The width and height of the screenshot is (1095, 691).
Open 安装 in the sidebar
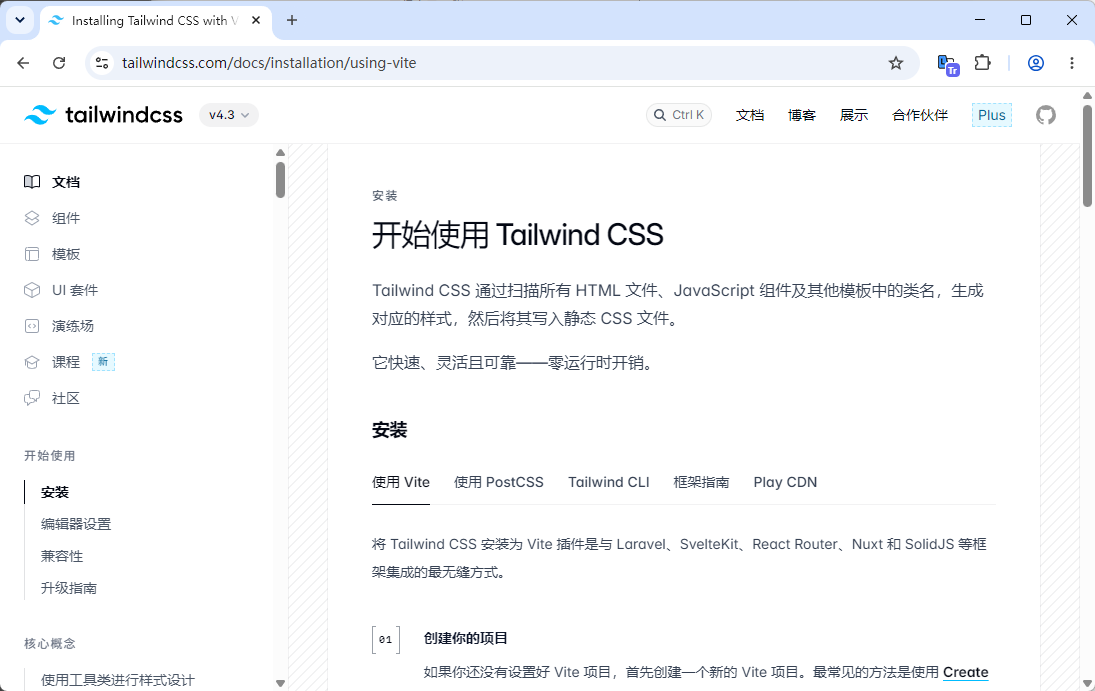click(54, 492)
